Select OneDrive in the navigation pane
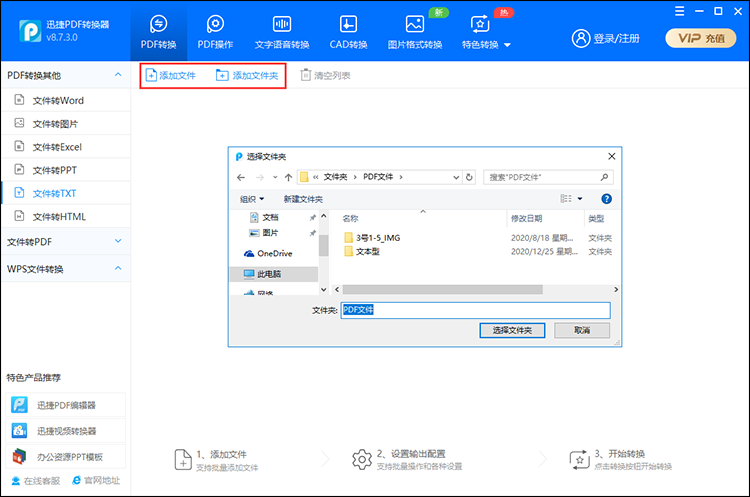 click(268, 254)
